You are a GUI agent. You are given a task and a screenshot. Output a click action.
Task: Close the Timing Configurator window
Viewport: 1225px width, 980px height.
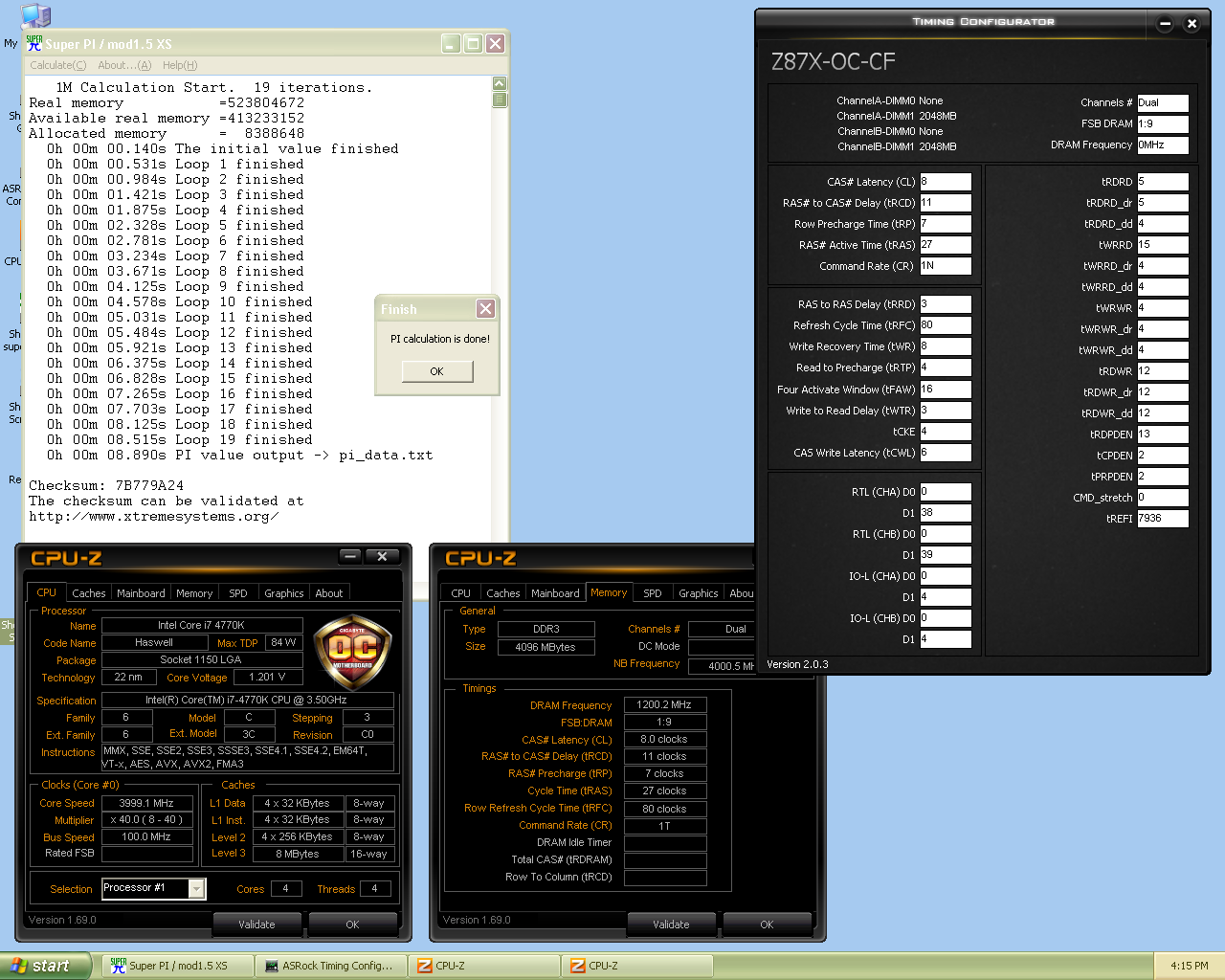pos(1192,24)
